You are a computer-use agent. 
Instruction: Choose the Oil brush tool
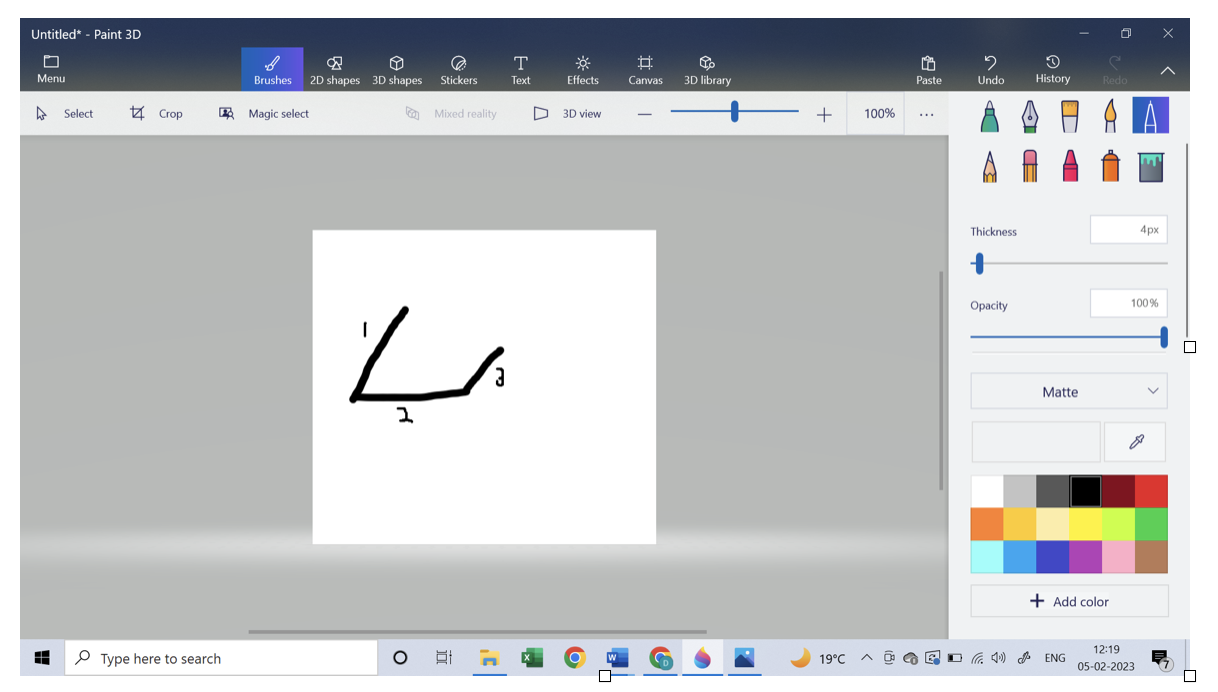[1069, 116]
